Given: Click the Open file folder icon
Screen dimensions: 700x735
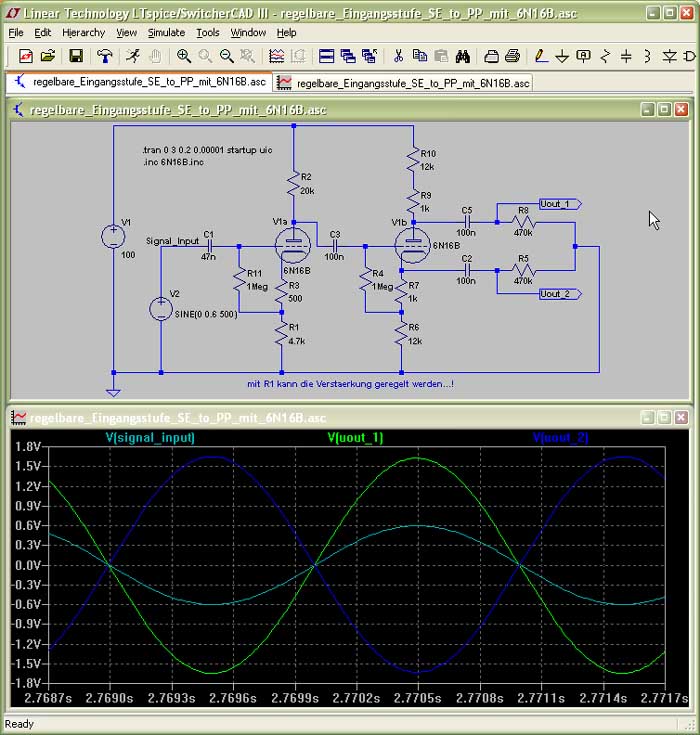Looking at the screenshot, I should pyautogui.click(x=47, y=56).
